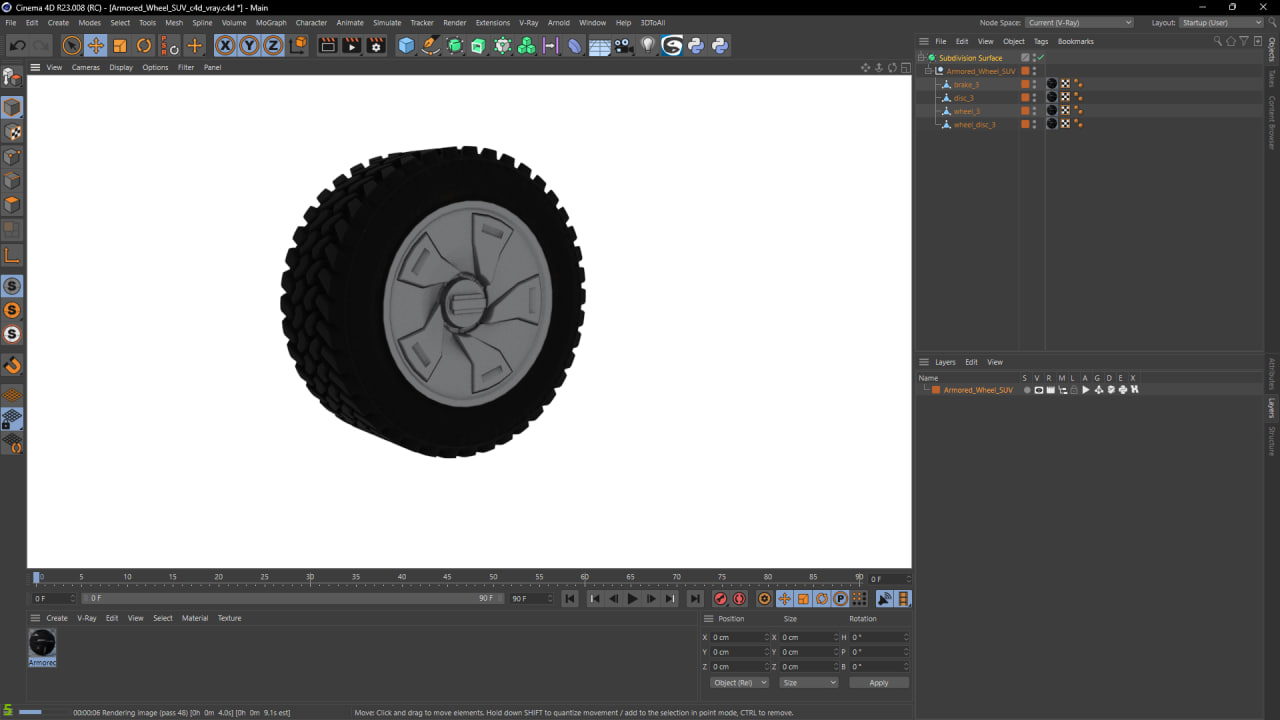Toggle Y axis lock
1280x720 pixels.
[x=249, y=45]
